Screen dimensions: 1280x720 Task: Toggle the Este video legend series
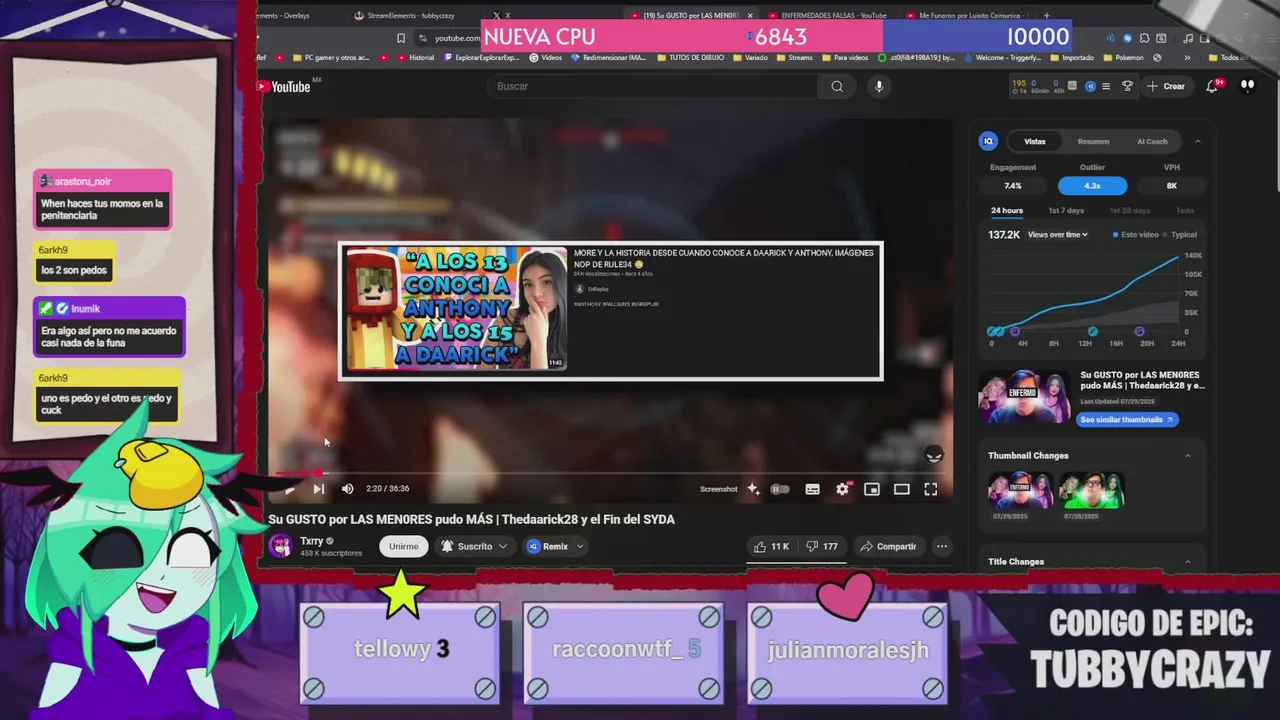pyautogui.click(x=1137, y=235)
